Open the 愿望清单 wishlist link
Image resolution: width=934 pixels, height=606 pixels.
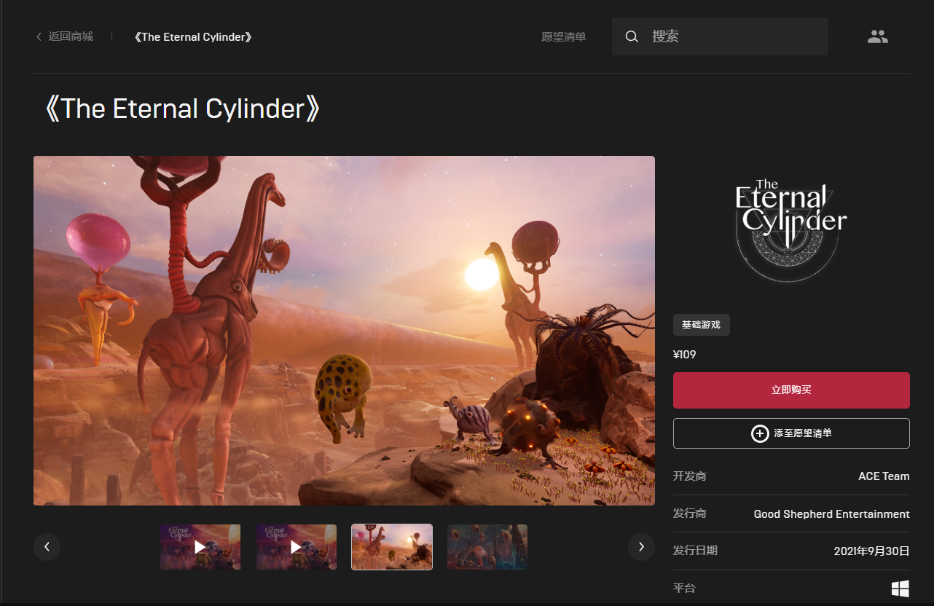pyautogui.click(x=563, y=37)
